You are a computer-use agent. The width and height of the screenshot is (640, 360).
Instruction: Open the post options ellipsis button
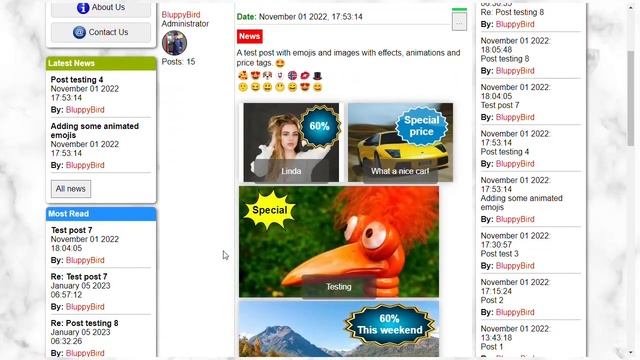[459, 21]
